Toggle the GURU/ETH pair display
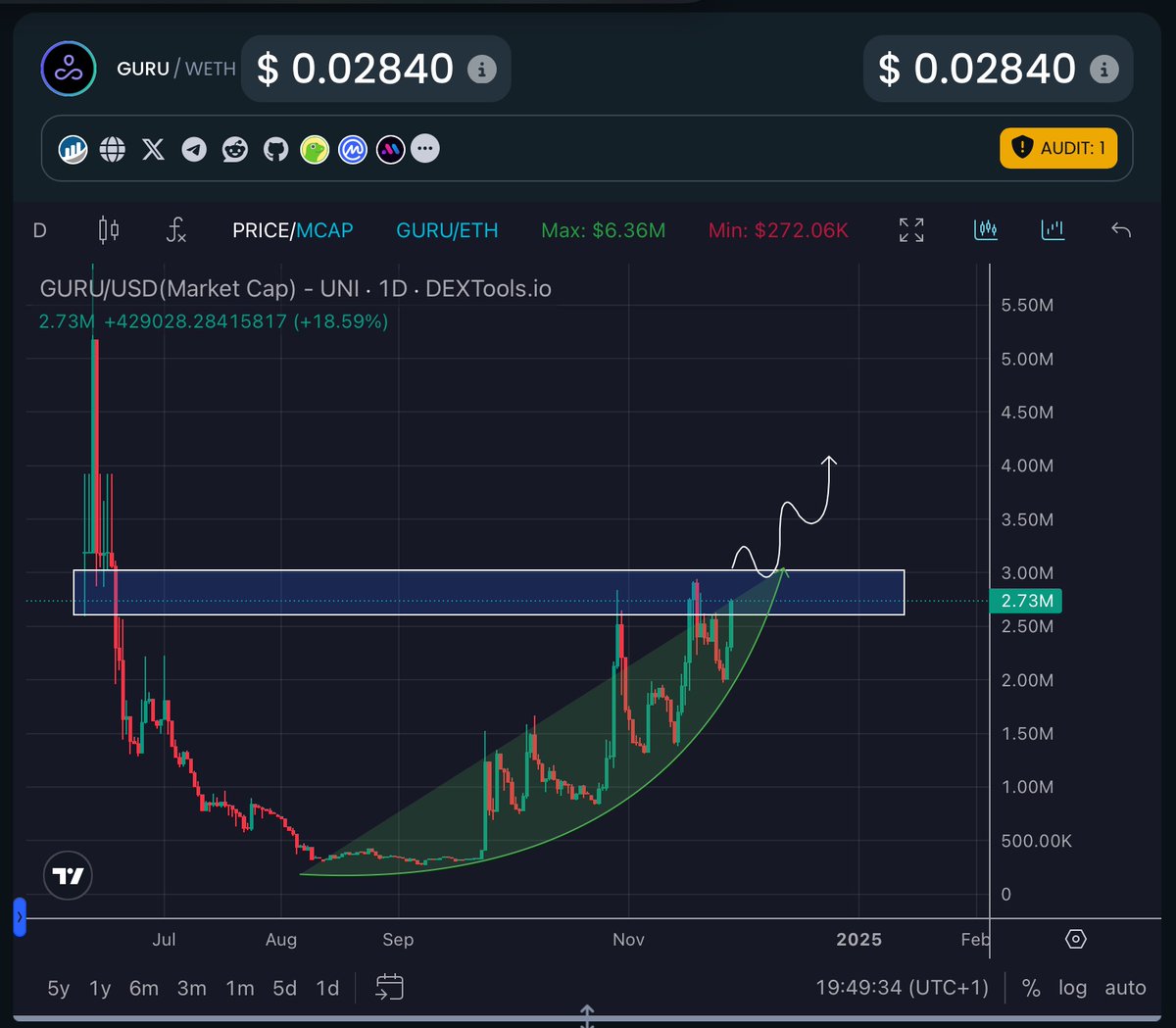The height and width of the screenshot is (1028, 1176). [x=447, y=230]
